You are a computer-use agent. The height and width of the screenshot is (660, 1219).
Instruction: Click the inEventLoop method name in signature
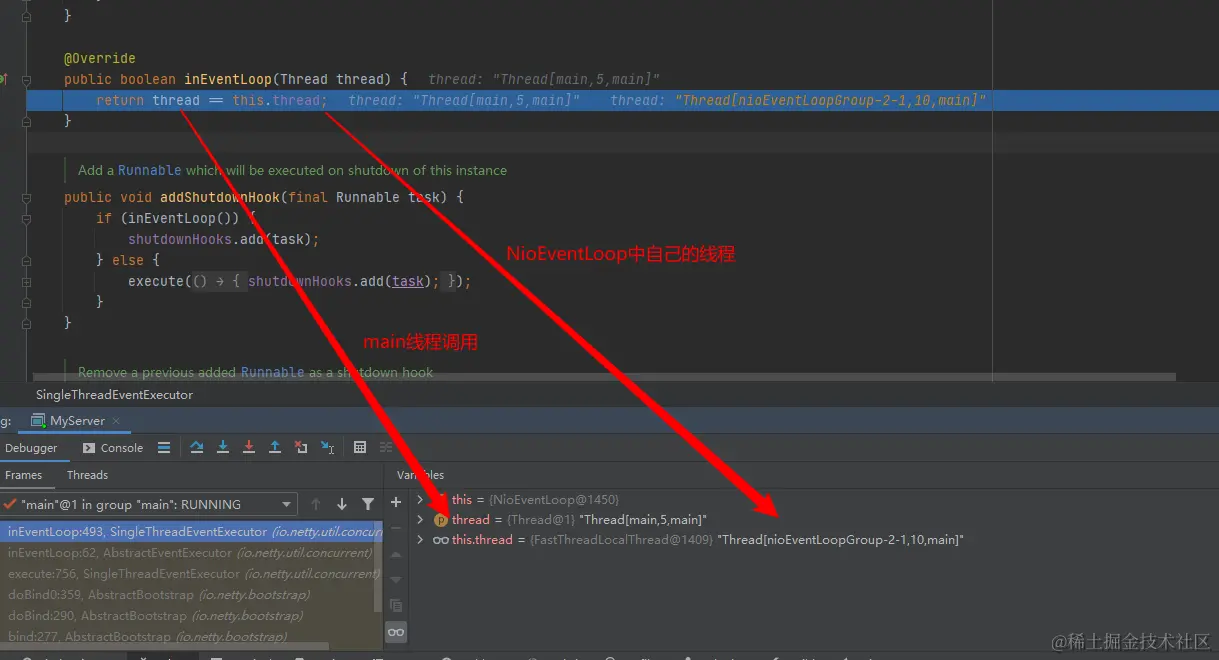coord(228,79)
